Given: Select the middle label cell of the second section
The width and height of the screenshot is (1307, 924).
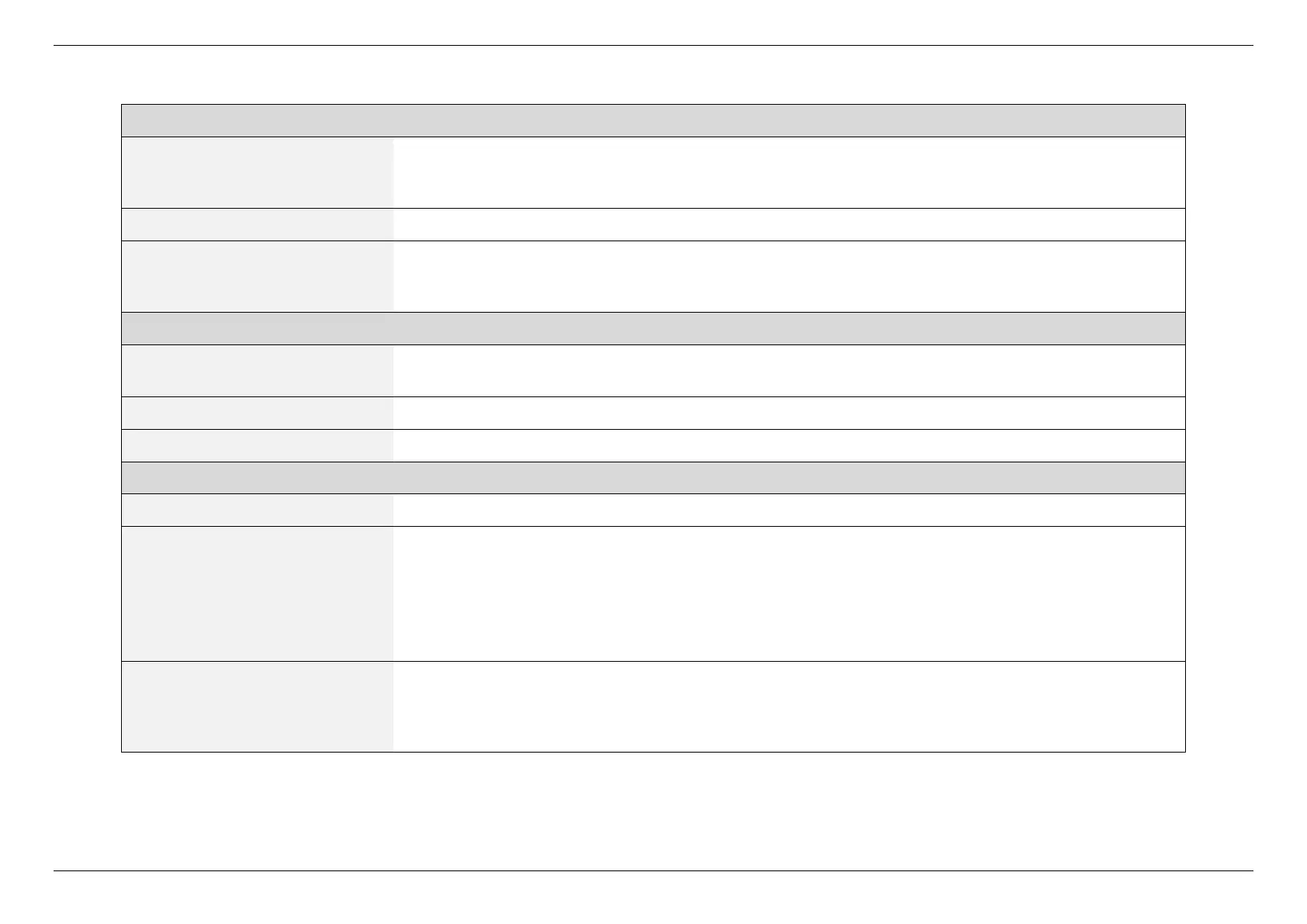Looking at the screenshot, I should coord(258,413).
